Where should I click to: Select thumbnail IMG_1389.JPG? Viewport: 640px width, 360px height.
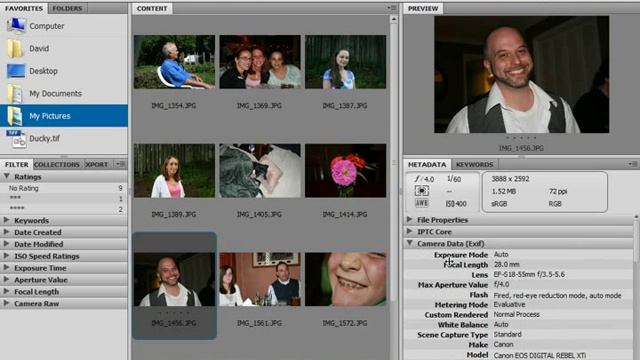click(174, 171)
